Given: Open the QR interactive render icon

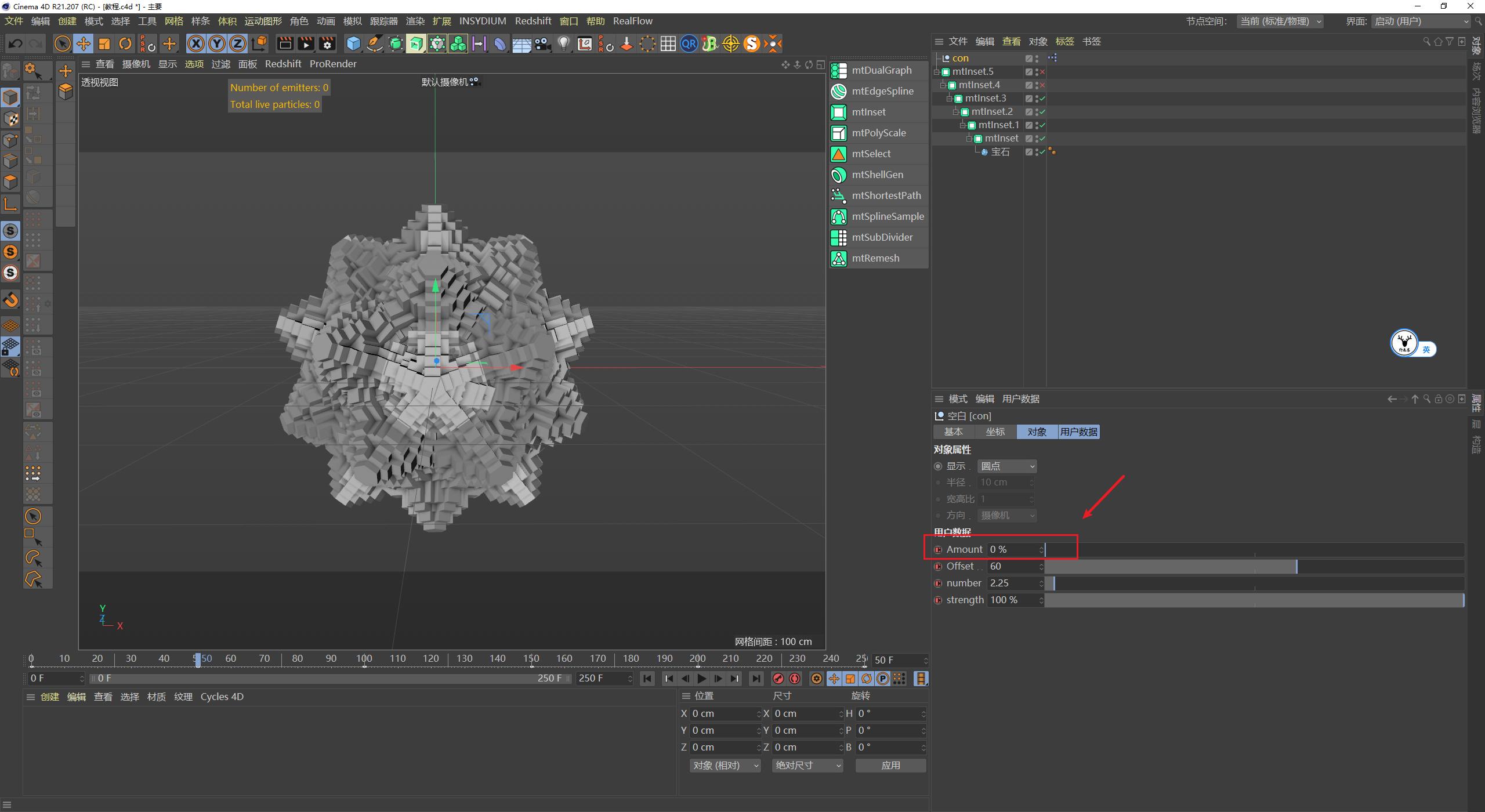Looking at the screenshot, I should pyautogui.click(x=689, y=43).
